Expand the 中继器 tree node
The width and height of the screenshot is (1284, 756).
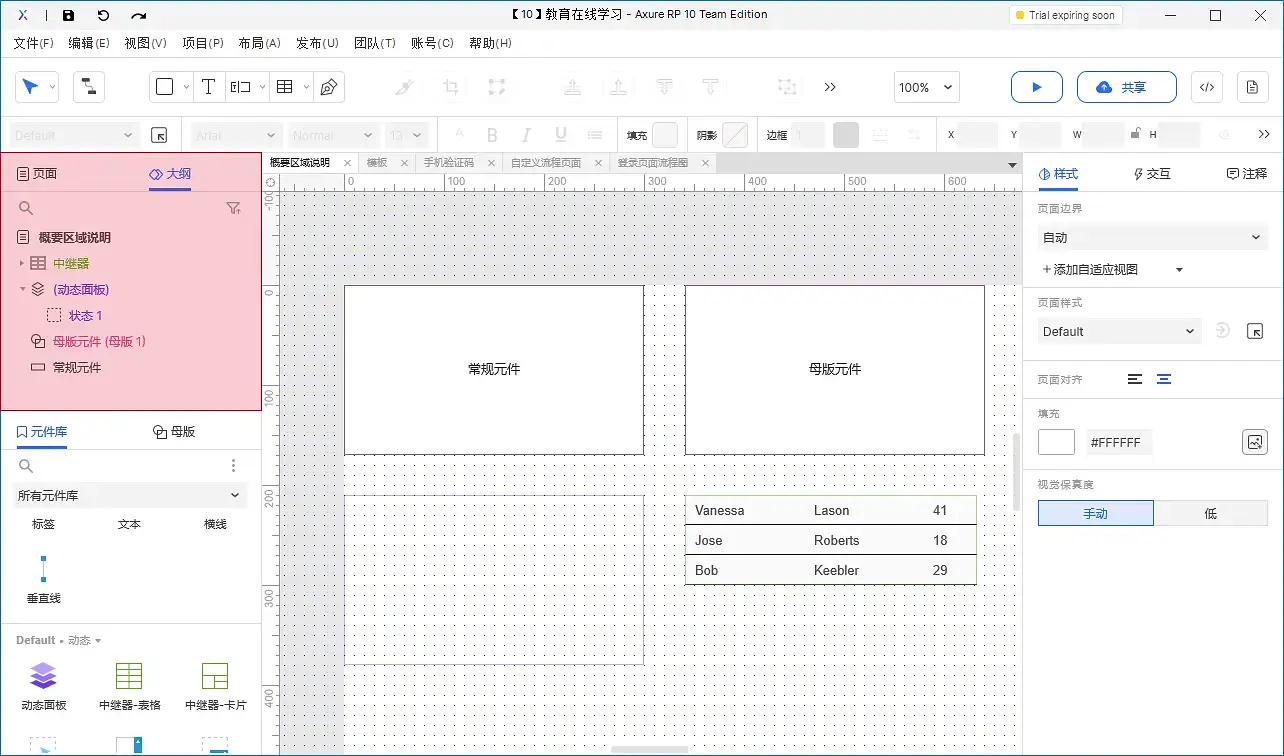(x=22, y=263)
